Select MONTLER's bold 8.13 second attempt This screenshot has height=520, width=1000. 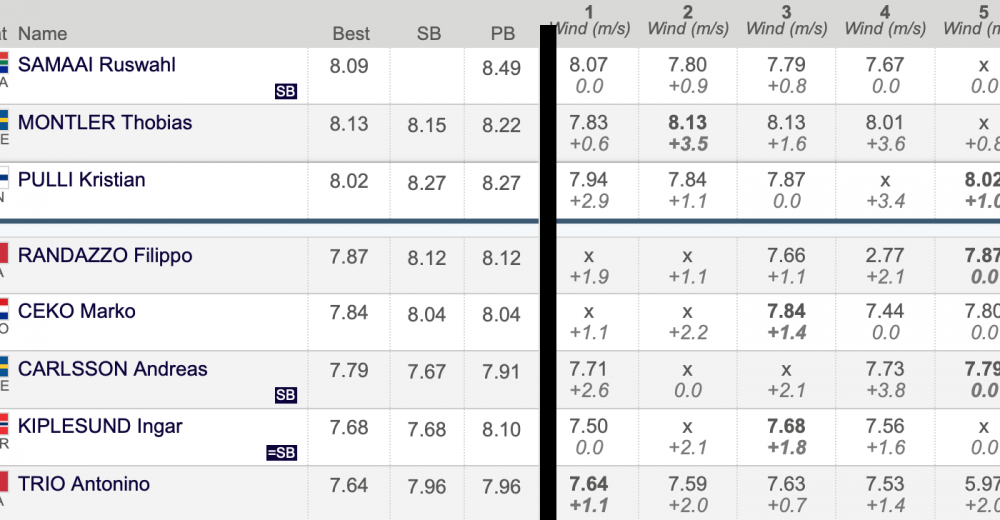pos(688,123)
